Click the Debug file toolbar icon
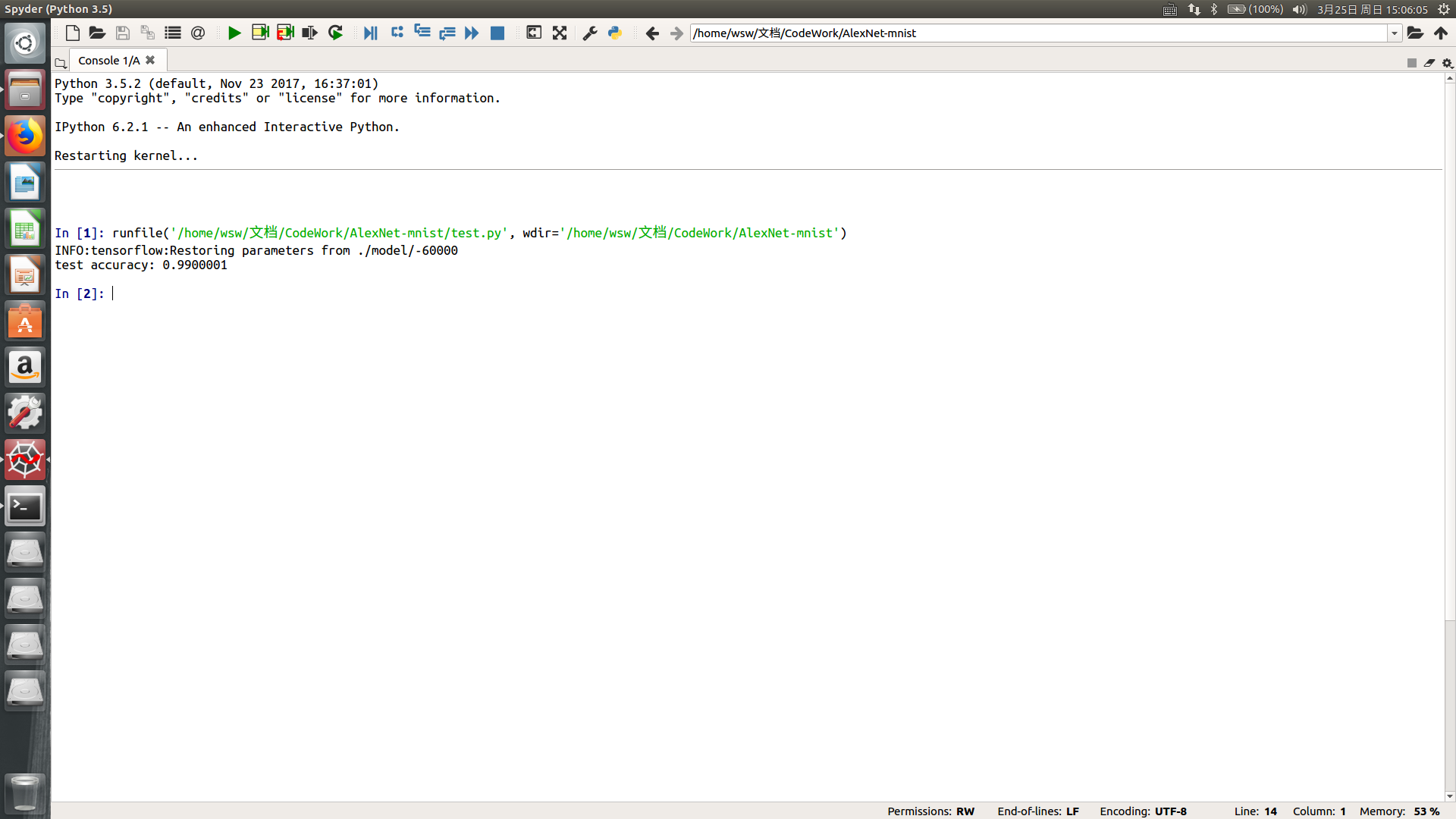Image resolution: width=1456 pixels, height=819 pixels. [x=370, y=33]
